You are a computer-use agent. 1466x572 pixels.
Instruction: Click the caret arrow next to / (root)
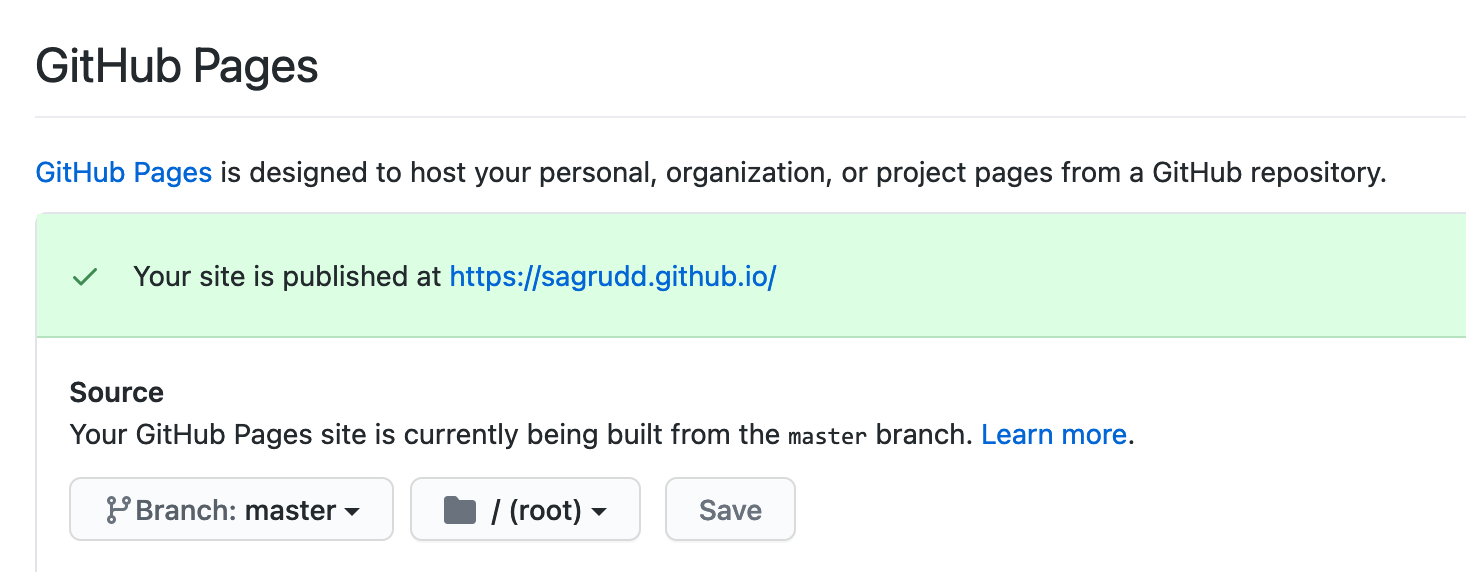pos(599,512)
